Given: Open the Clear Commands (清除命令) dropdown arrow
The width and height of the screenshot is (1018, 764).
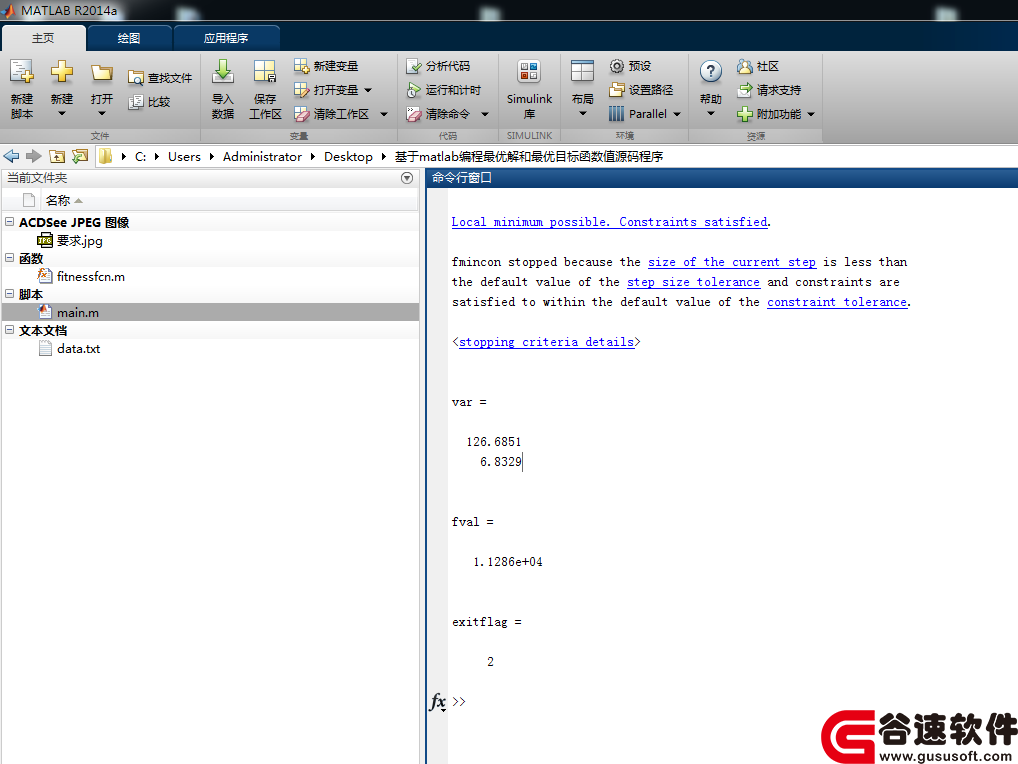Looking at the screenshot, I should click(484, 114).
